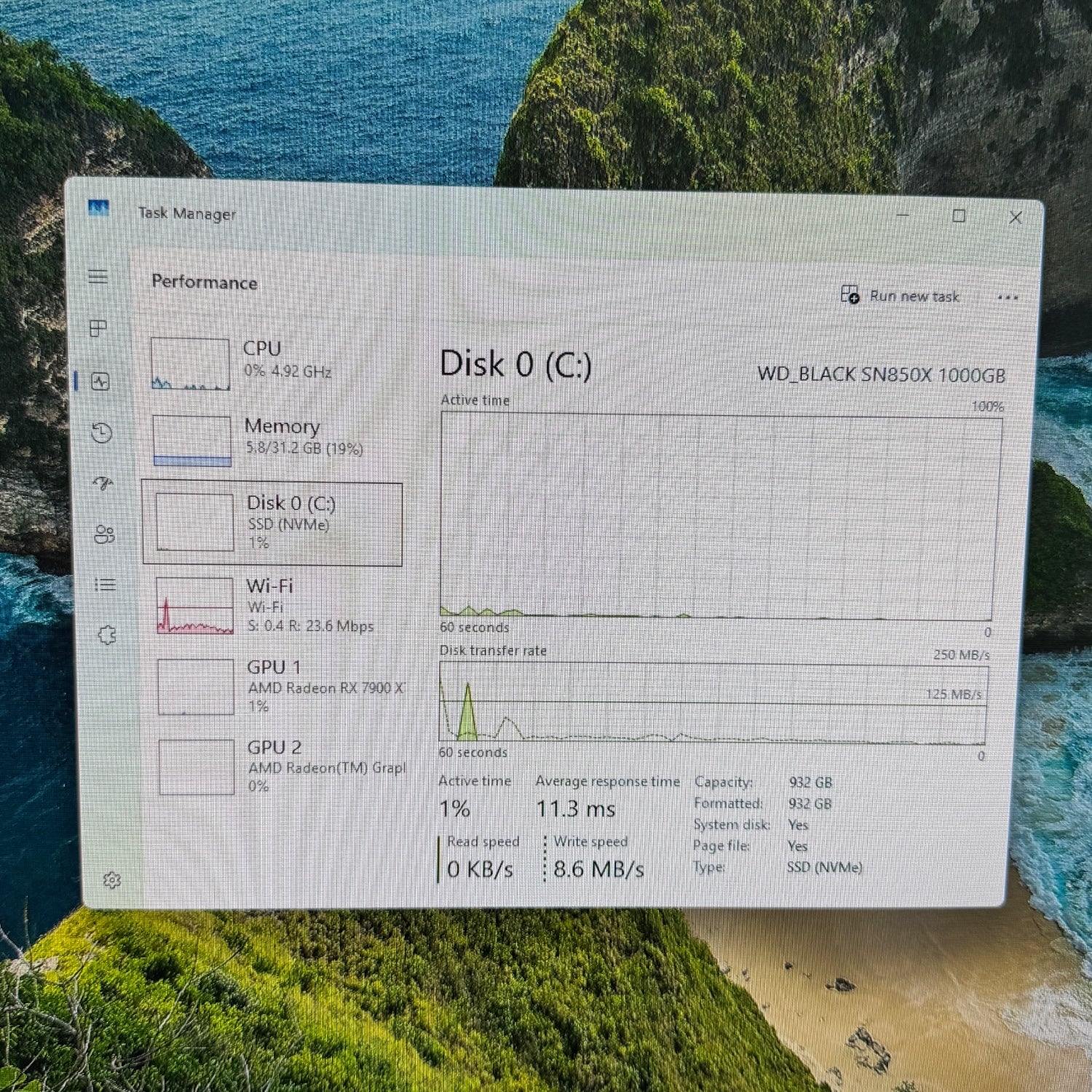Click the 11.3 ms average response time

pos(576,809)
